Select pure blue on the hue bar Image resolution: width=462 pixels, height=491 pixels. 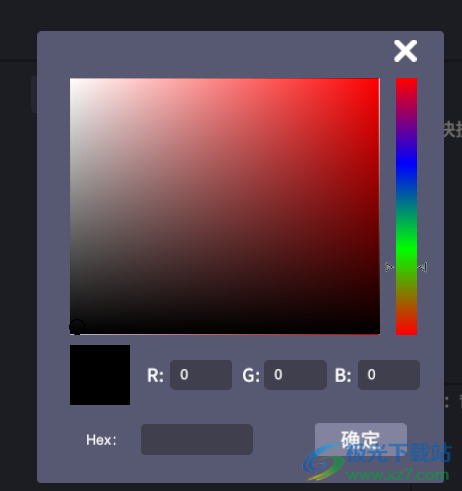[406, 164]
